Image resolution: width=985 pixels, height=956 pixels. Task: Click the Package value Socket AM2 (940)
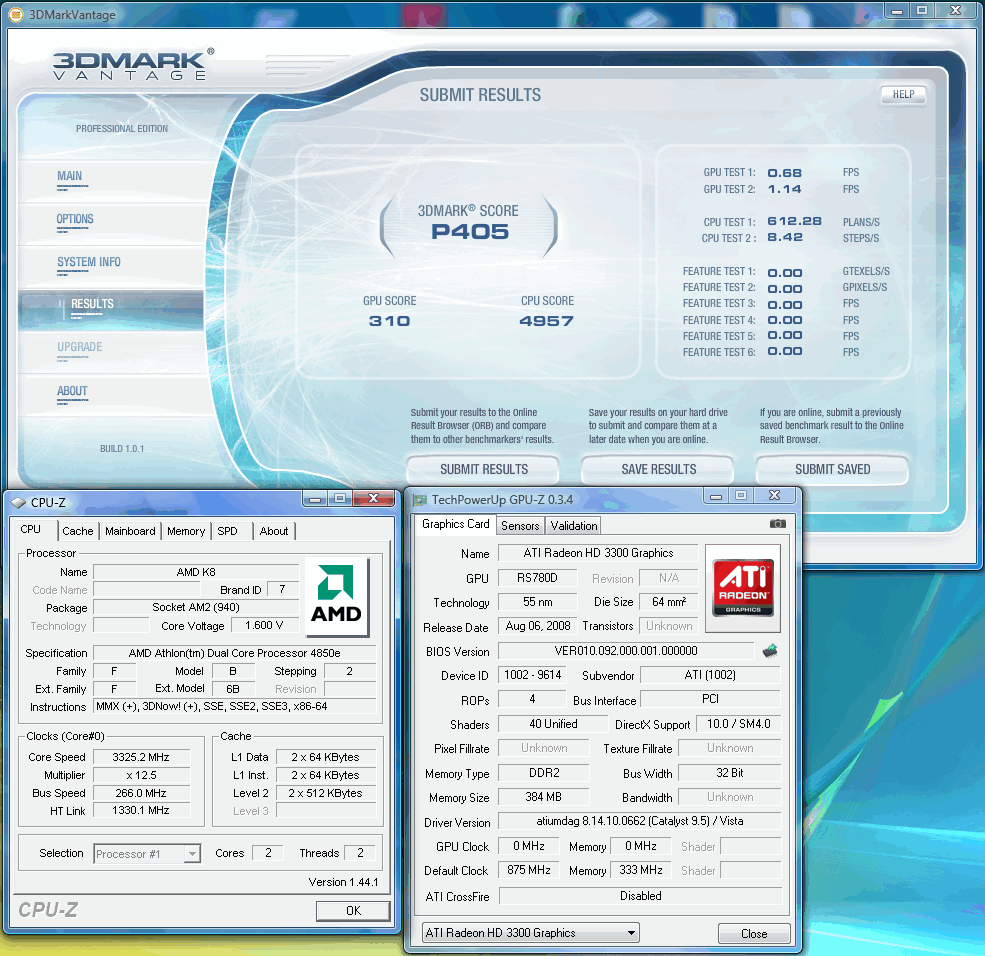(x=196, y=607)
